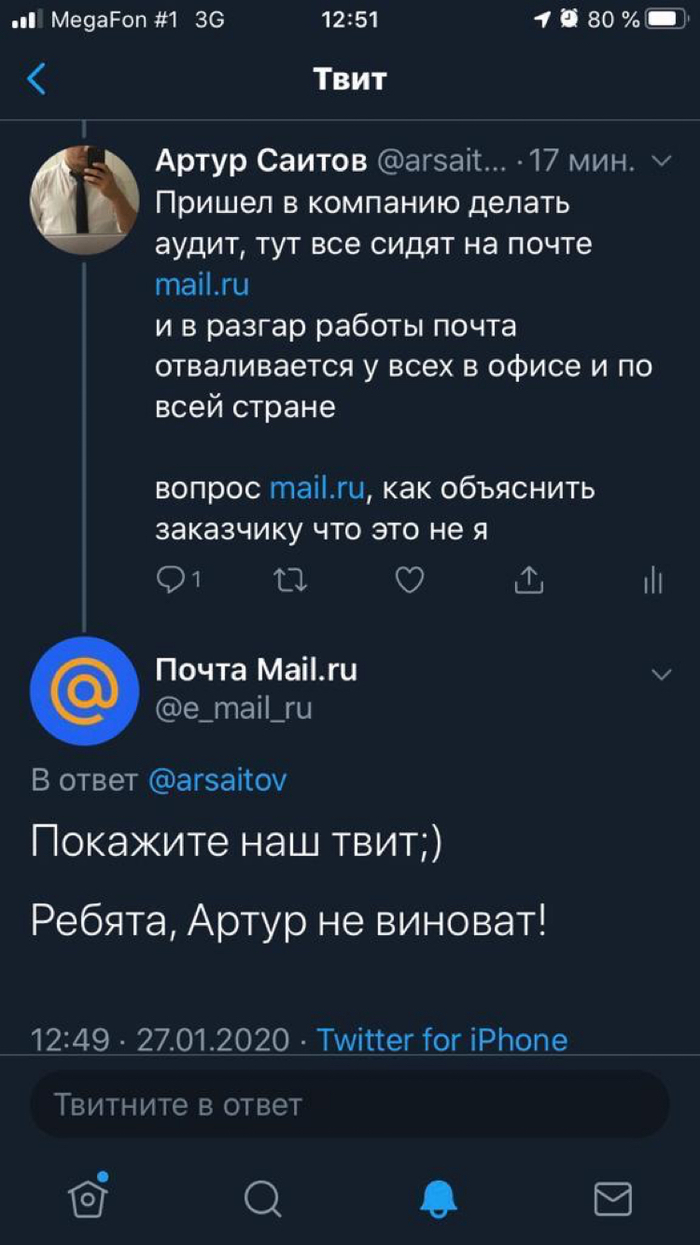
Task: Open first mail.ru link in tweet
Action: [202, 285]
